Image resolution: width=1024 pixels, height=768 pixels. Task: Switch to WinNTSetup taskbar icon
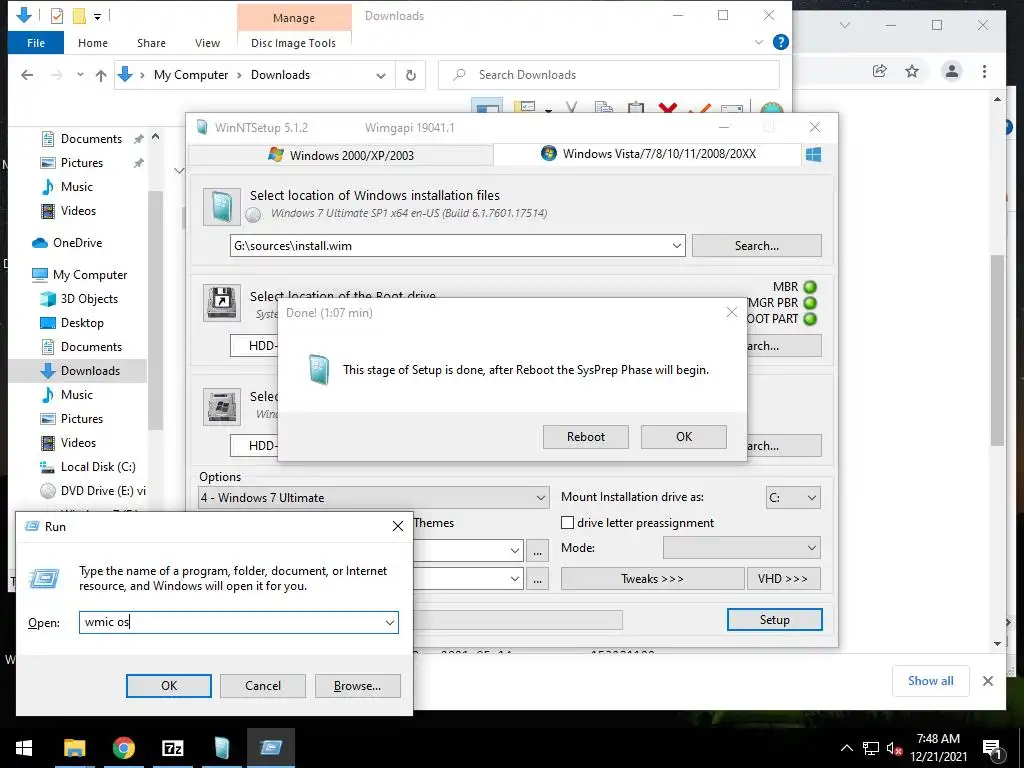222,748
